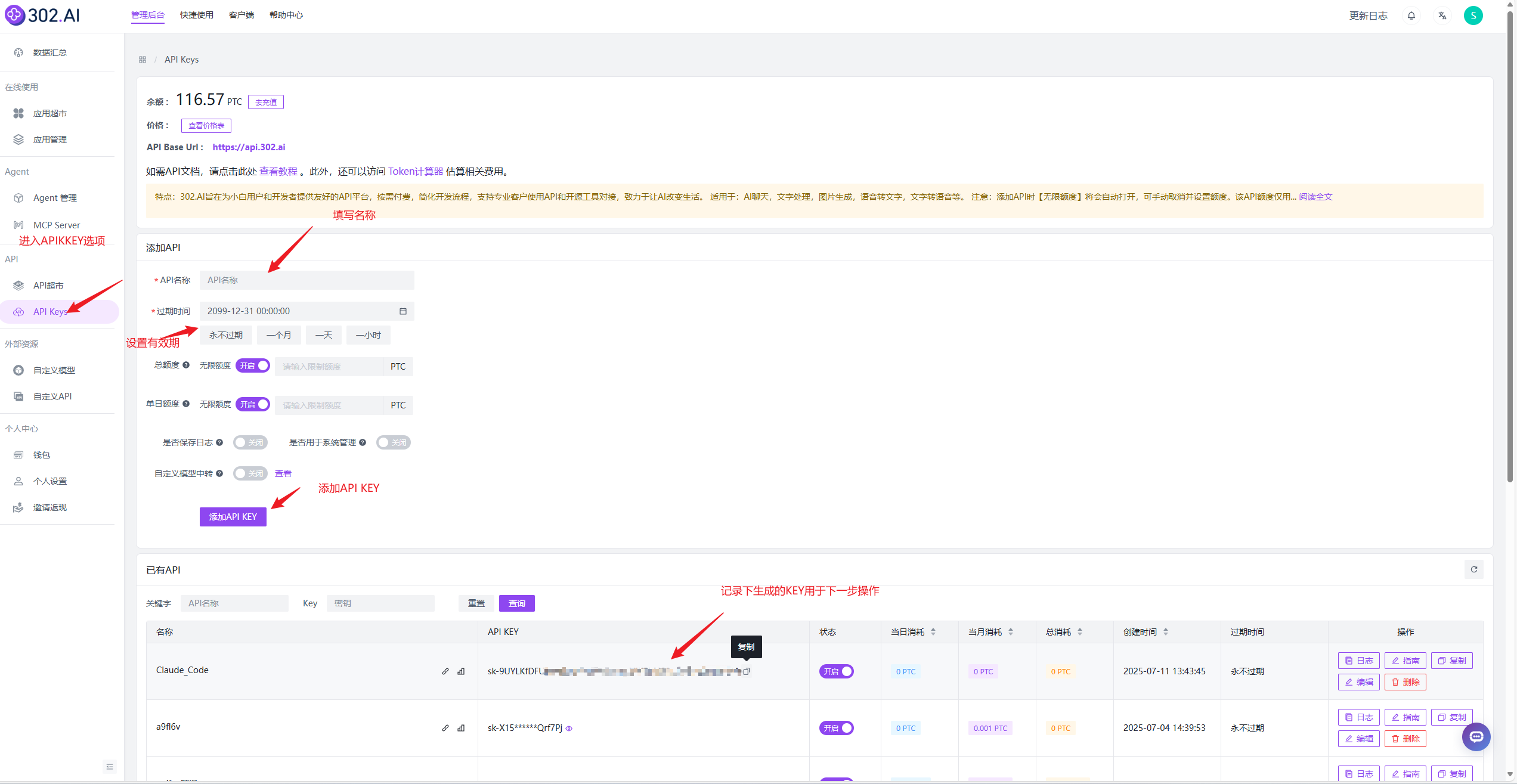Focus the 密钥 Key search field

pyautogui.click(x=380, y=603)
